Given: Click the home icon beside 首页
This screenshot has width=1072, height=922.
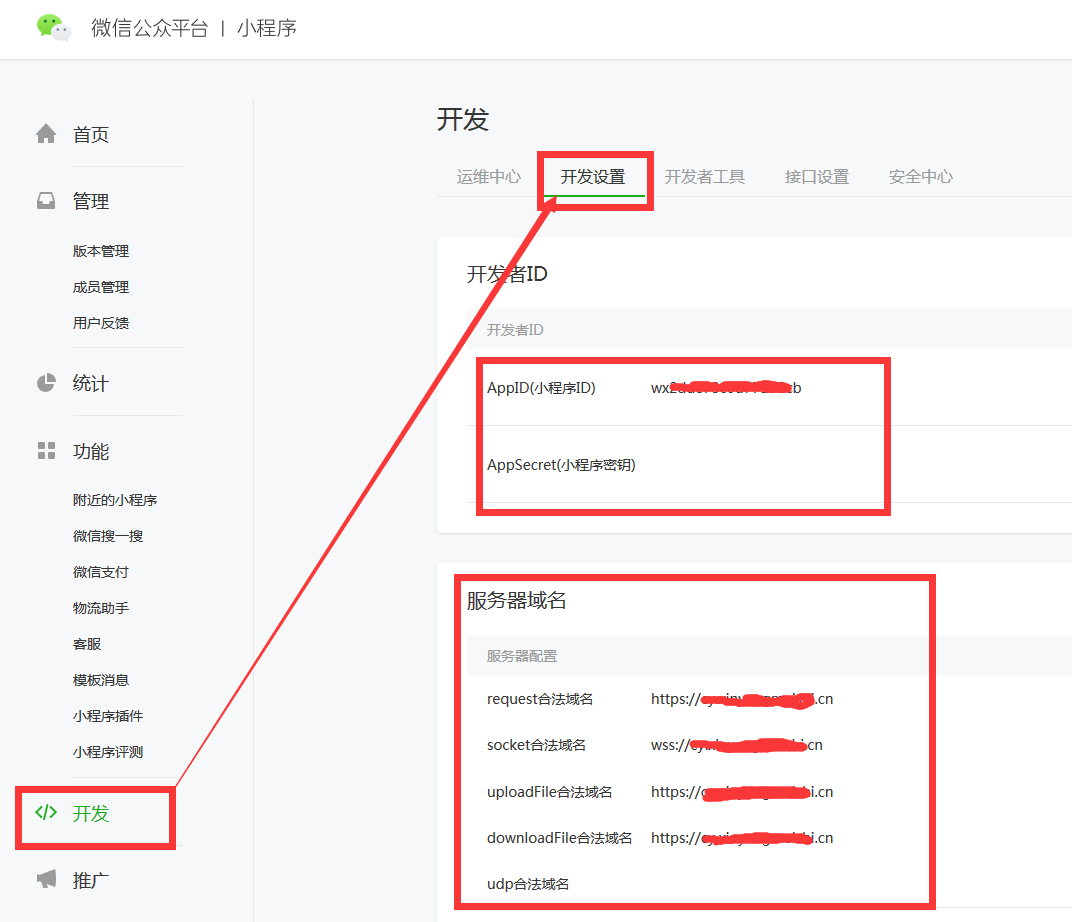Looking at the screenshot, I should 46,134.
